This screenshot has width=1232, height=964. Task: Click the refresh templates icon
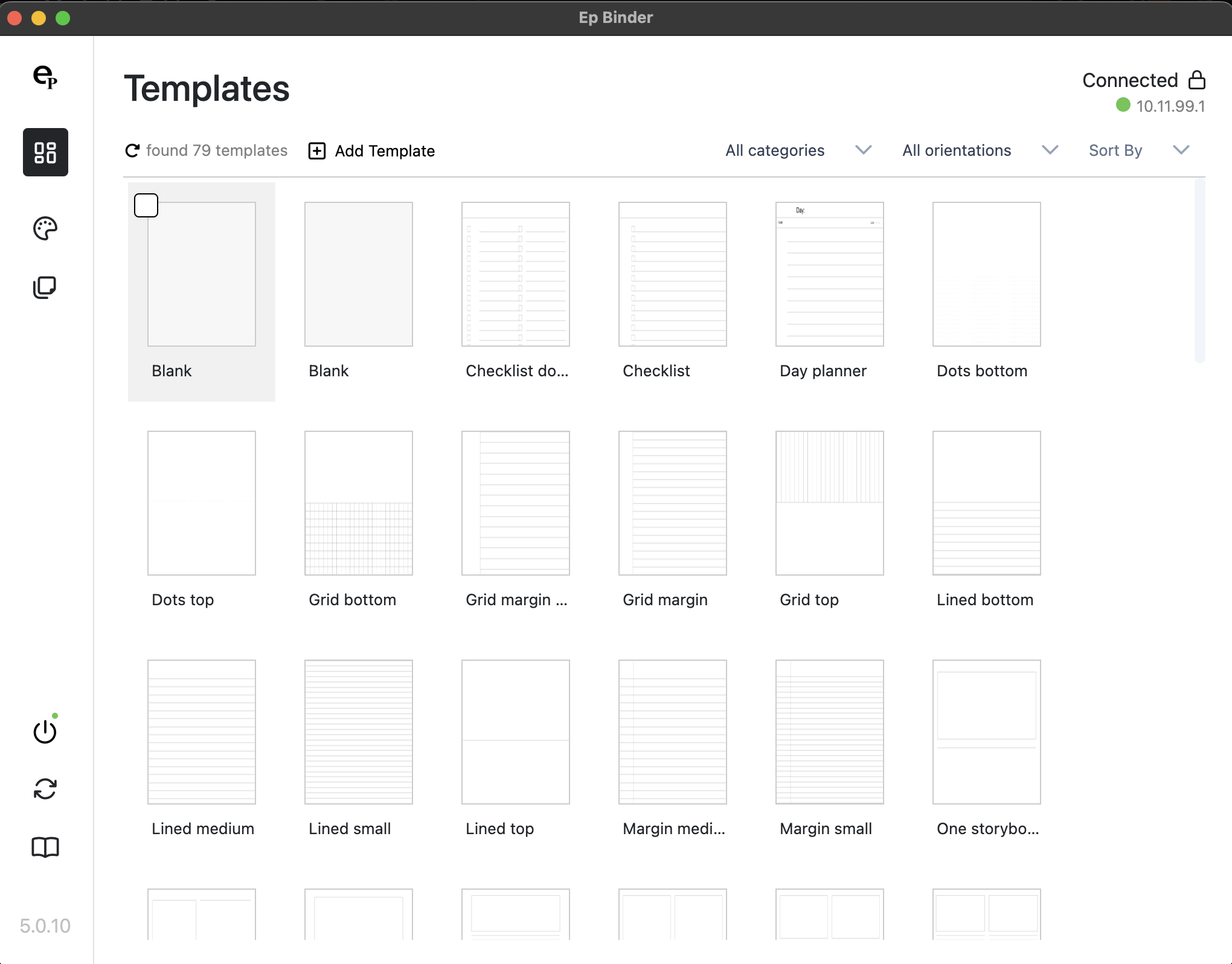tap(133, 151)
